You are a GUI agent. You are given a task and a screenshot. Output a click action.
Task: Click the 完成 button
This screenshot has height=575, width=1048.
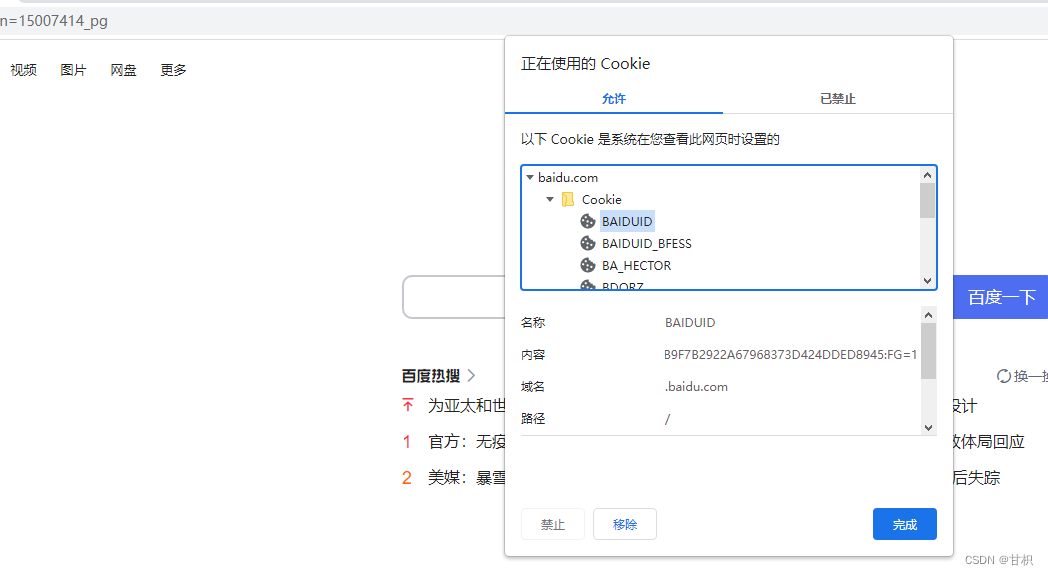coord(904,524)
